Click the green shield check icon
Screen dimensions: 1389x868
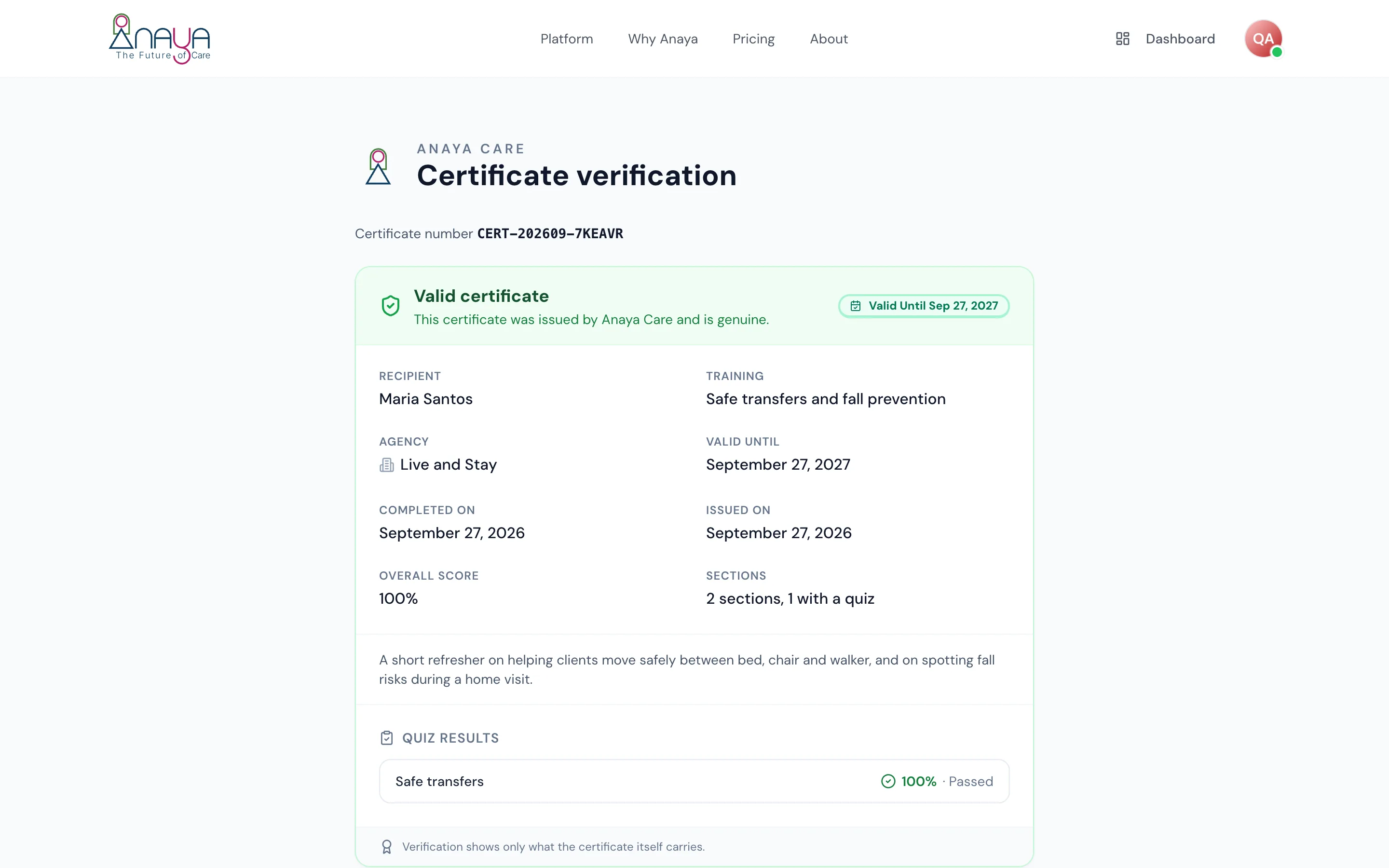(390, 306)
